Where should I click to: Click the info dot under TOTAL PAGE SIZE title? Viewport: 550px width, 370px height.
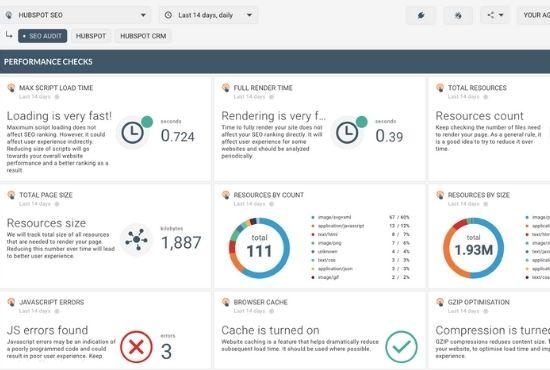coord(57,204)
